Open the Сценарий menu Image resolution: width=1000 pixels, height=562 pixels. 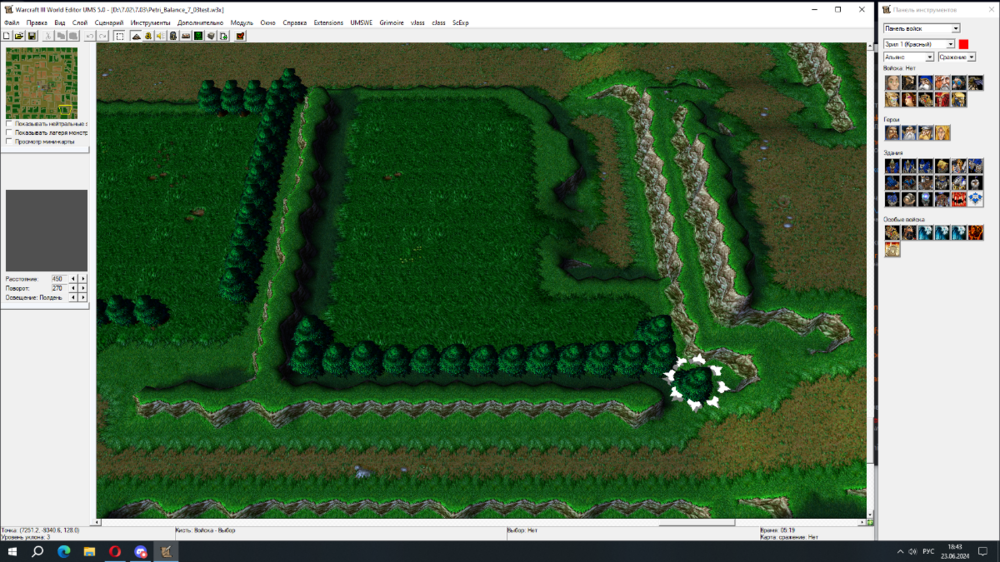[109, 22]
